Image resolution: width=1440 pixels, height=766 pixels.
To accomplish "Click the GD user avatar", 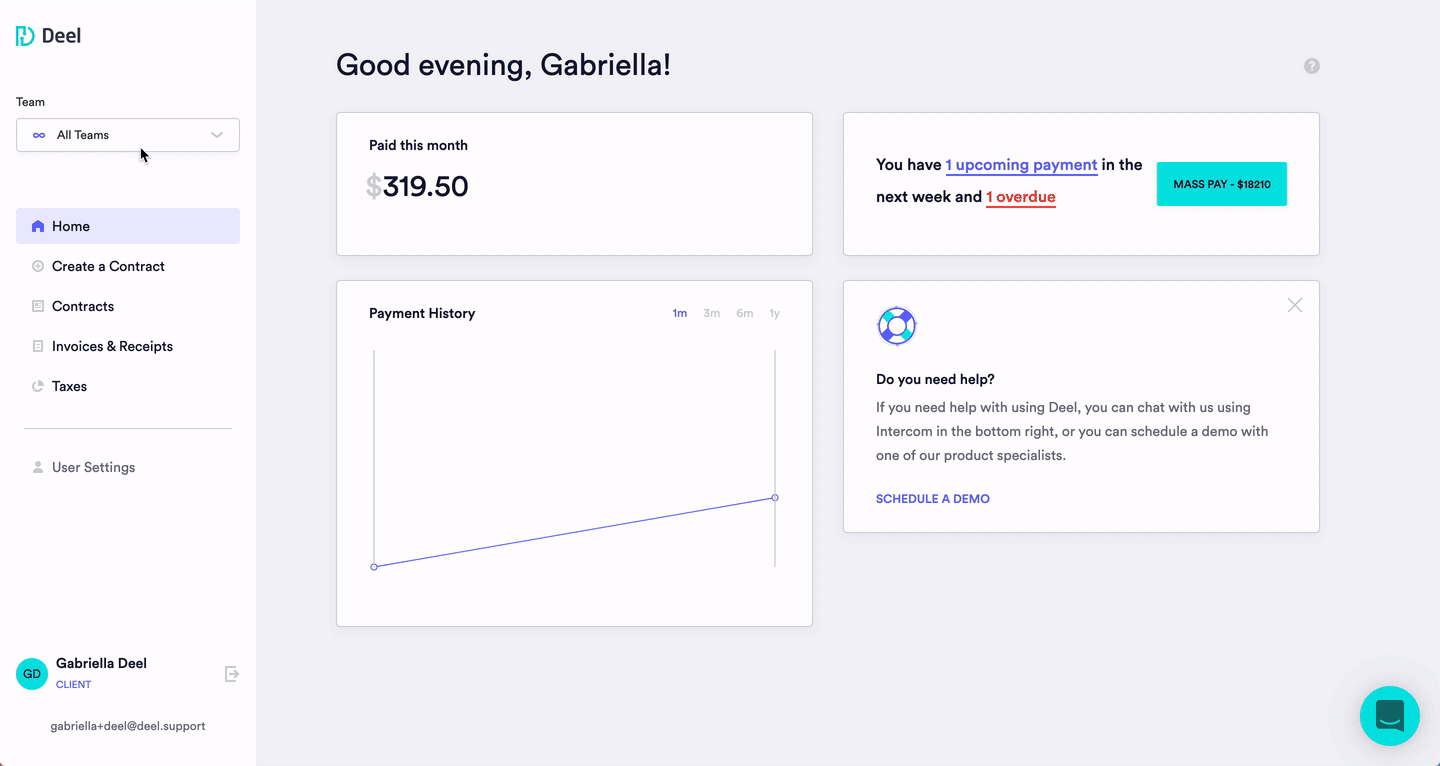I will coord(32,674).
